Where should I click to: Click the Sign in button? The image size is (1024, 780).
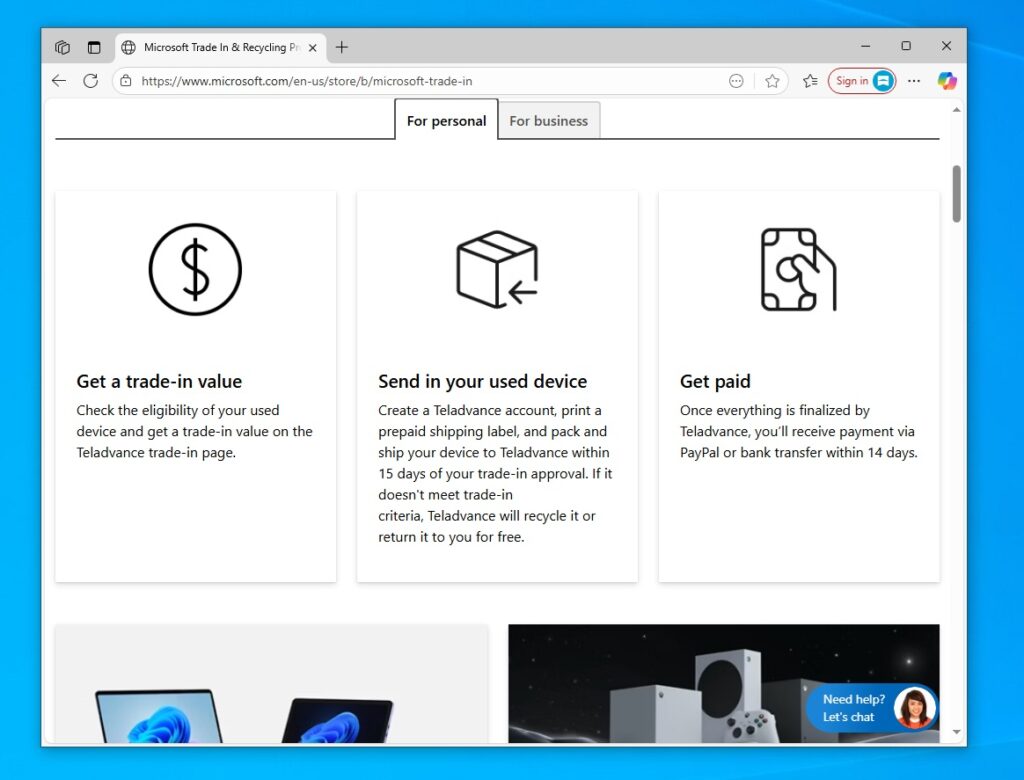click(855, 81)
